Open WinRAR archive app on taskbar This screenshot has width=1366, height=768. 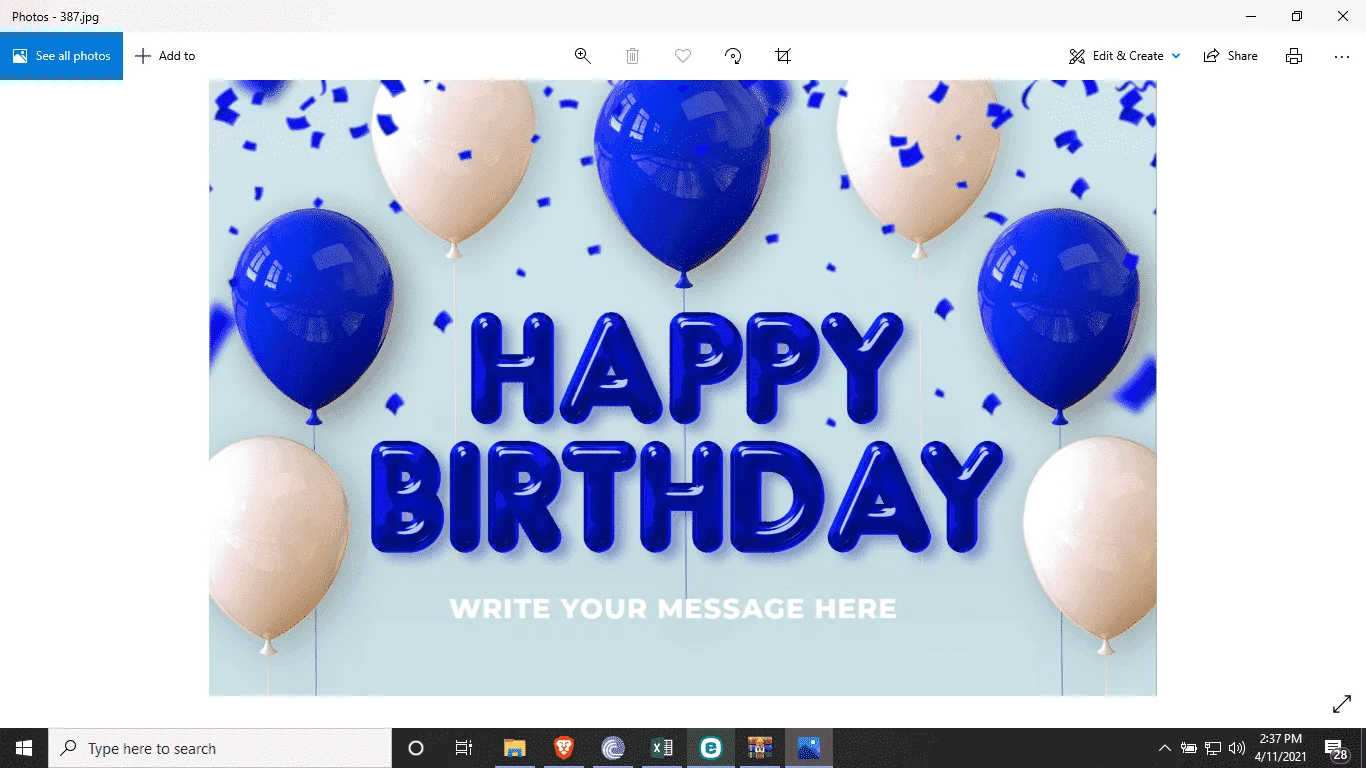pos(760,748)
